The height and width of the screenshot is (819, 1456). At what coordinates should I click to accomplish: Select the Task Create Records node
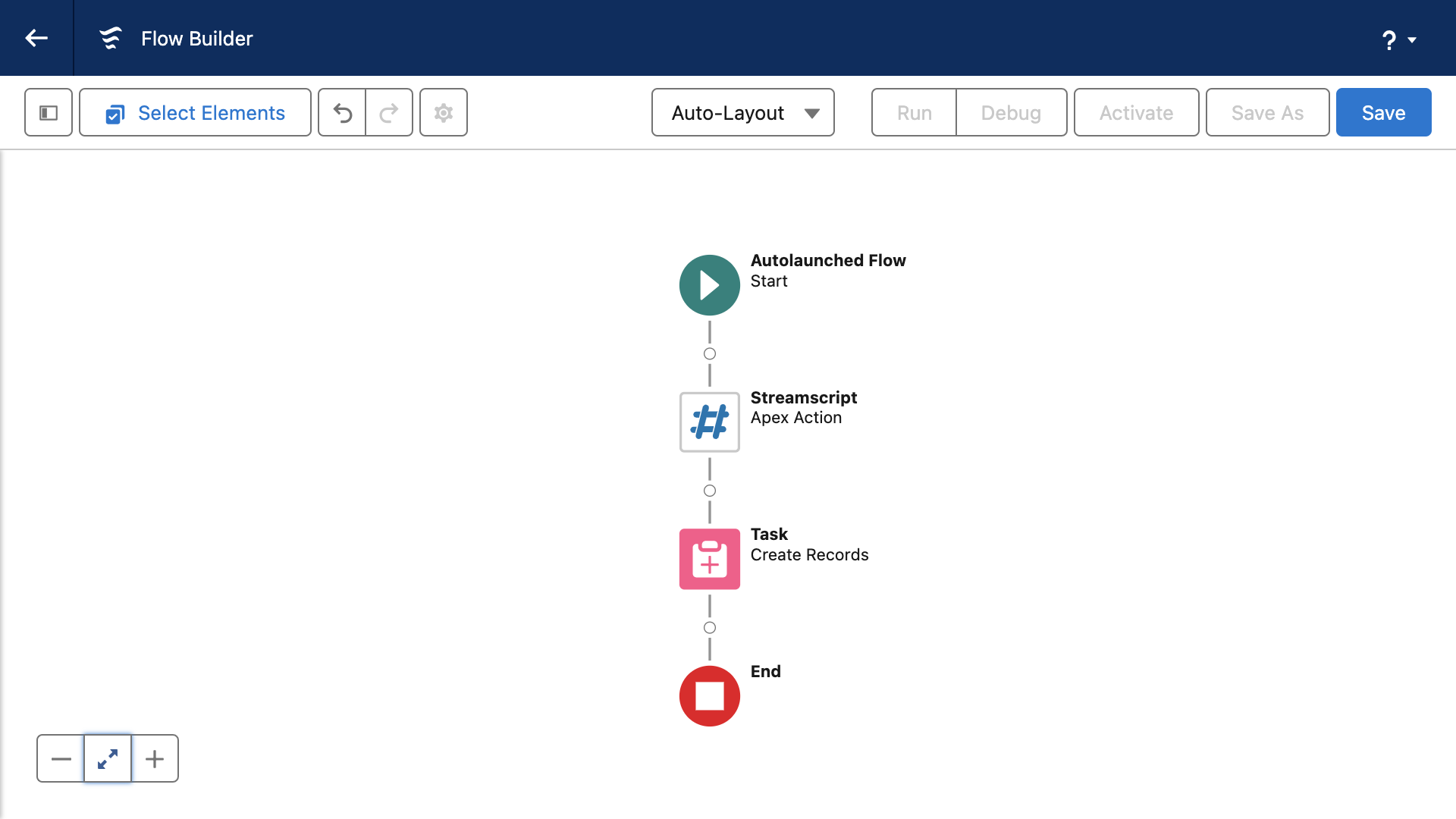tap(710, 559)
